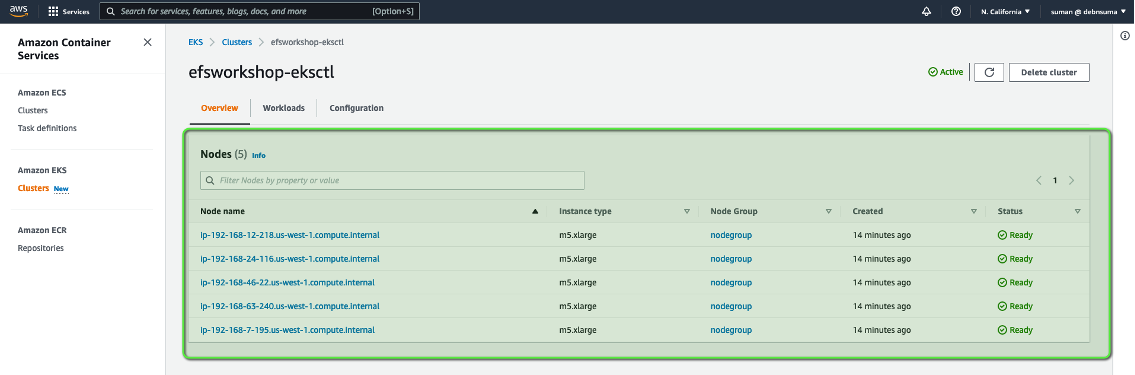
Task: Click the Node name column header
Action: tap(222, 211)
